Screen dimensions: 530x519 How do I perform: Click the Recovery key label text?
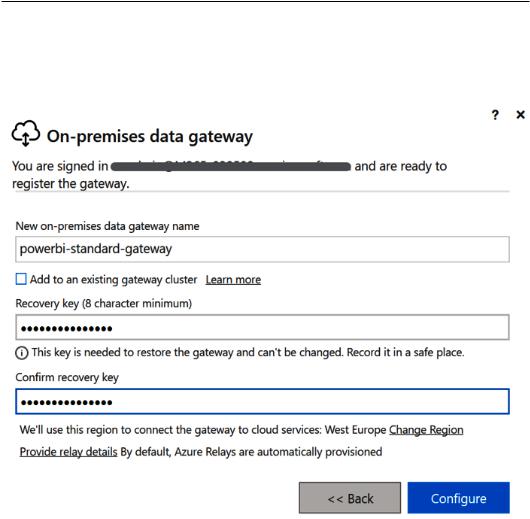(x=103, y=303)
